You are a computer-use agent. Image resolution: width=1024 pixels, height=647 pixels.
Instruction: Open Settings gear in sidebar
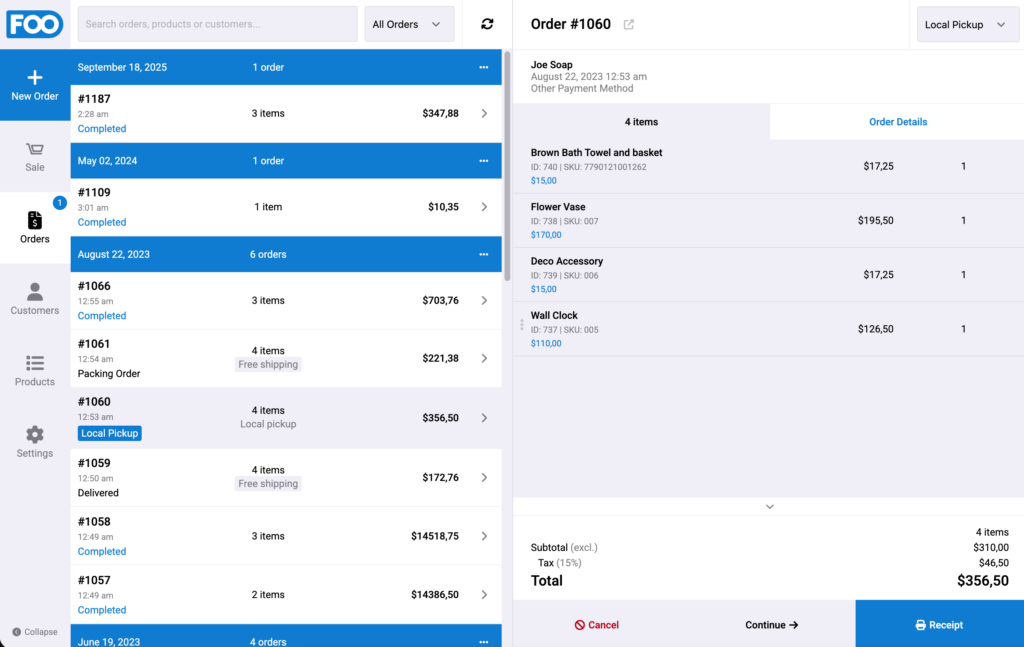tap(35, 442)
